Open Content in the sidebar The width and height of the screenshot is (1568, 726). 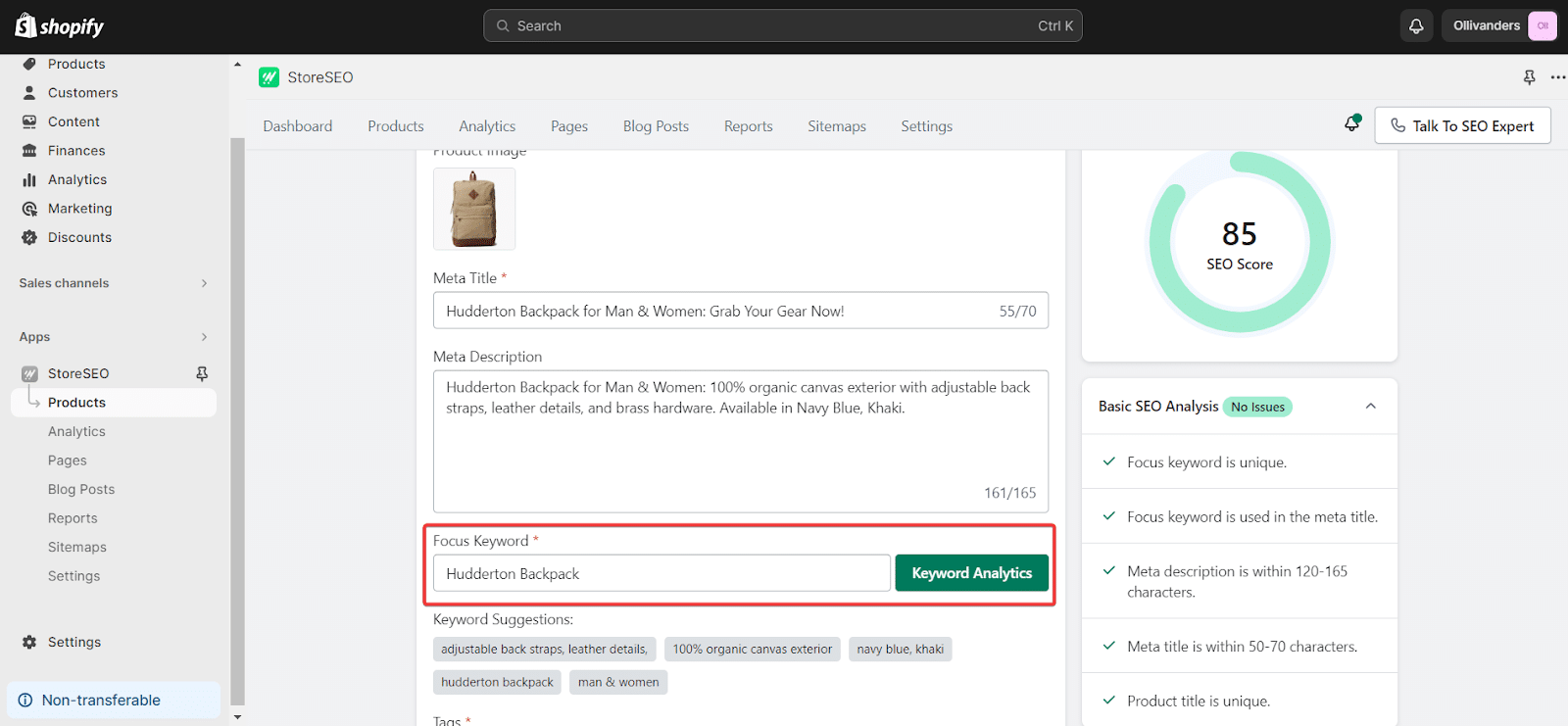click(x=73, y=121)
